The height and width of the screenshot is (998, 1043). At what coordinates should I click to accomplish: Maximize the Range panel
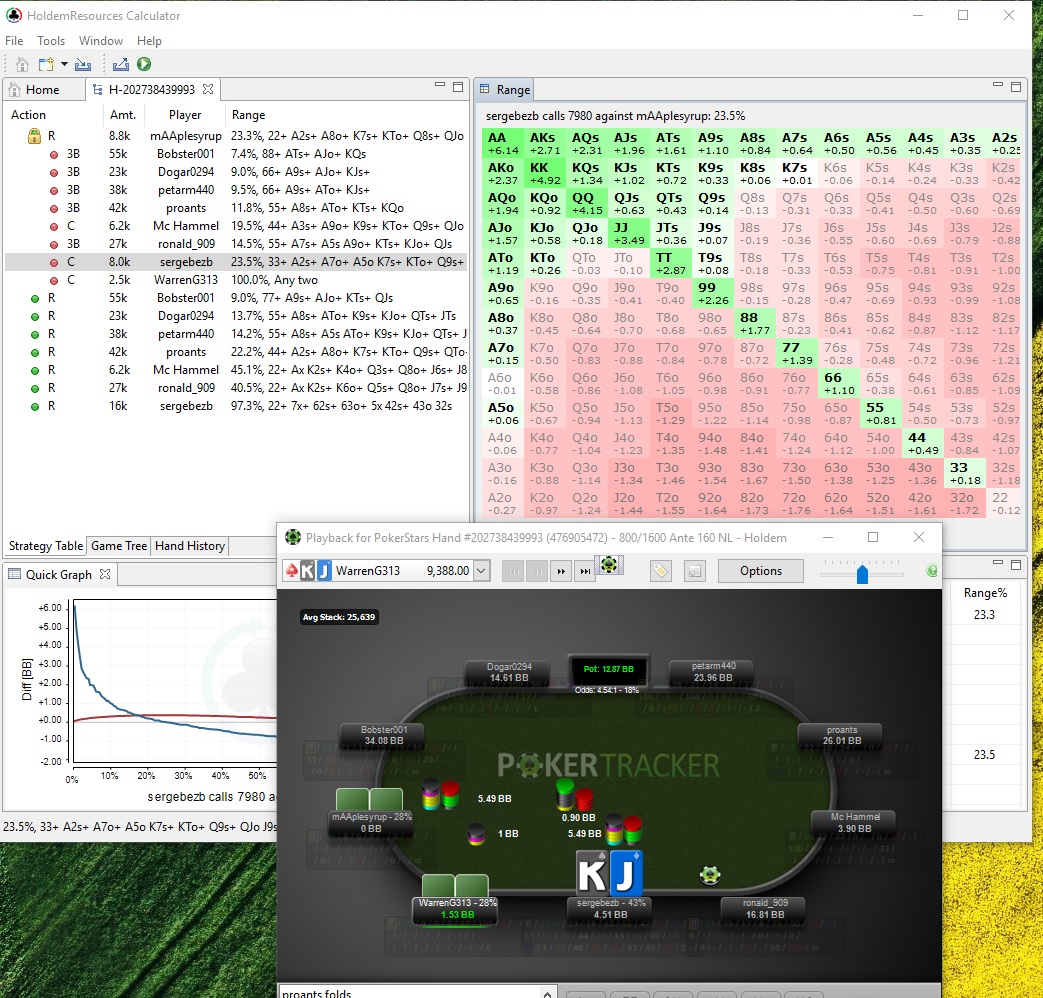[1016, 86]
